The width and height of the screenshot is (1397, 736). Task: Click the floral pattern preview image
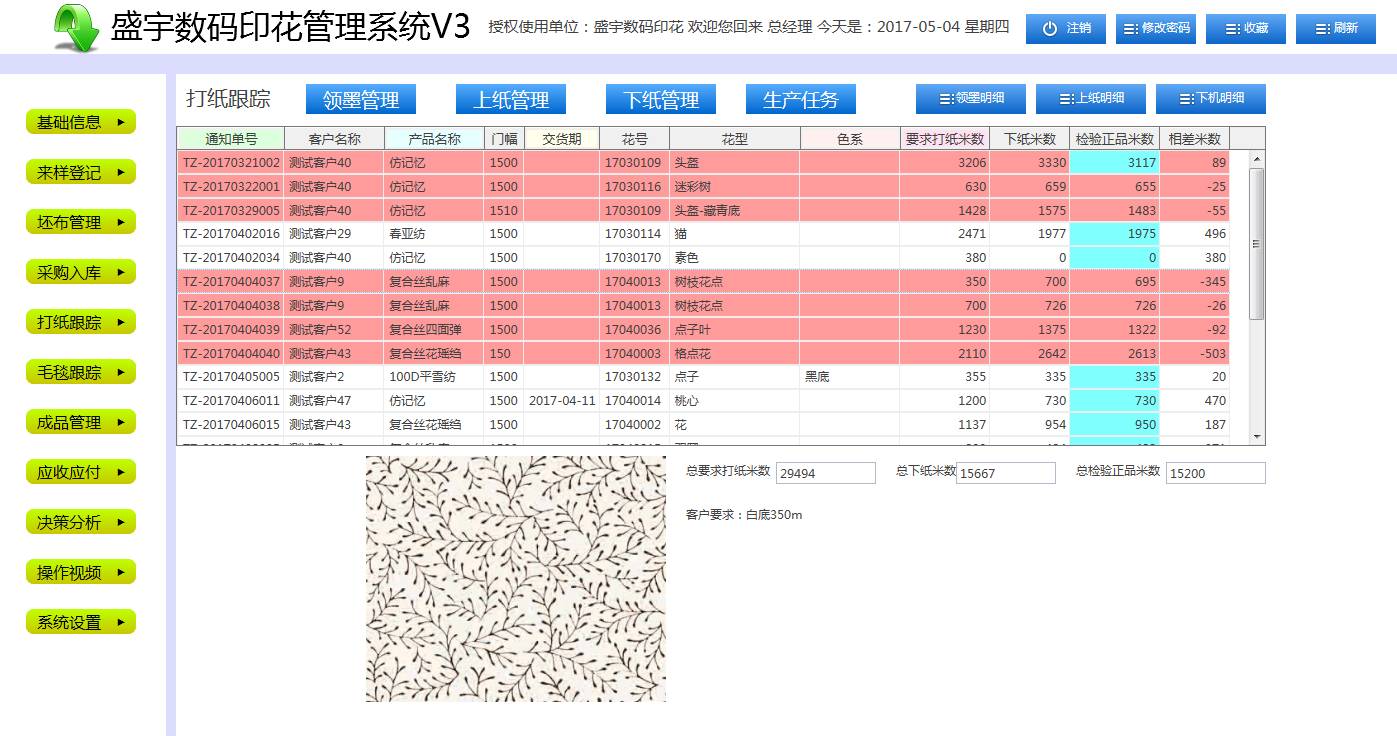click(515, 579)
